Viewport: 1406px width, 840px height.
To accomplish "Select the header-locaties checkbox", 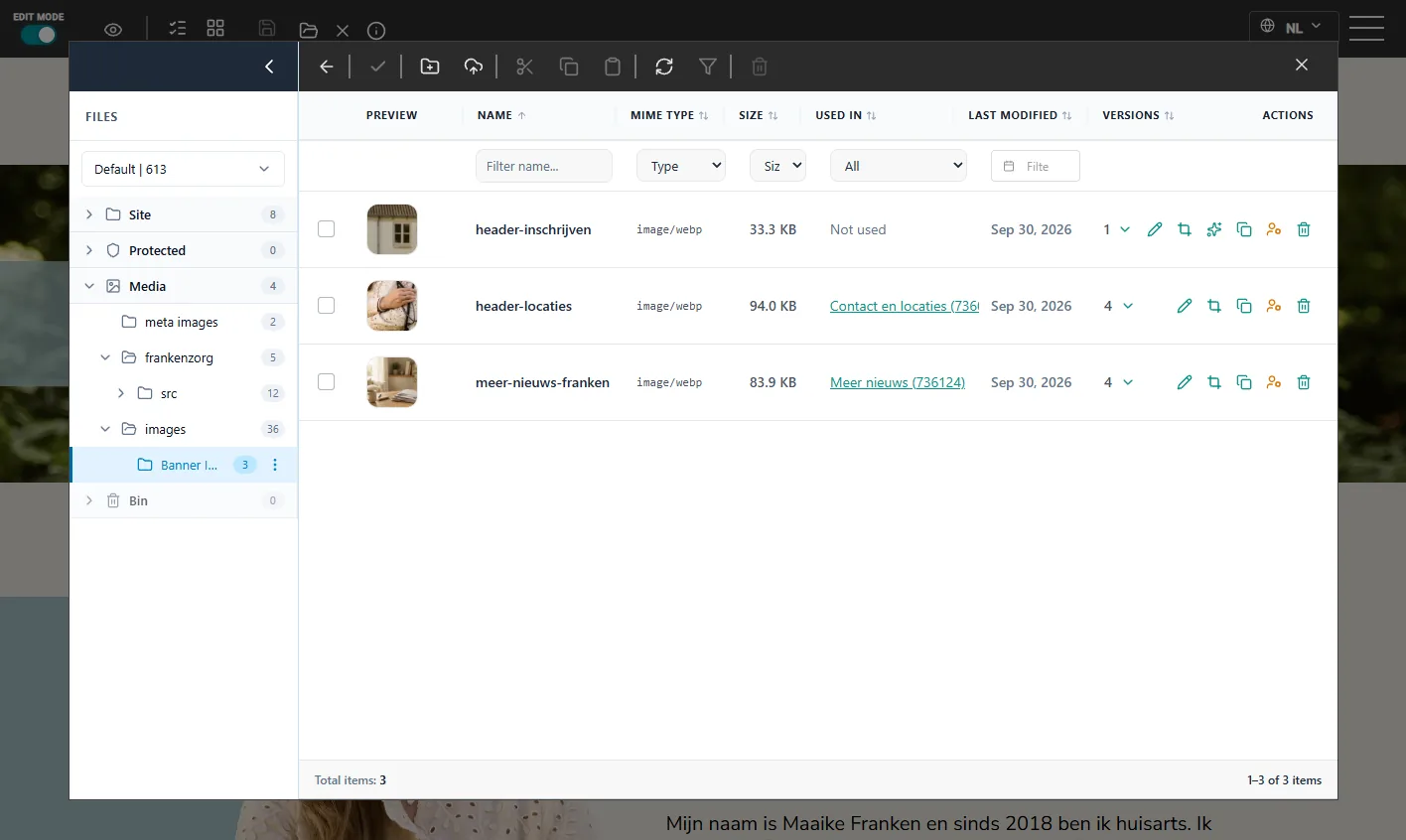I will click(x=326, y=306).
